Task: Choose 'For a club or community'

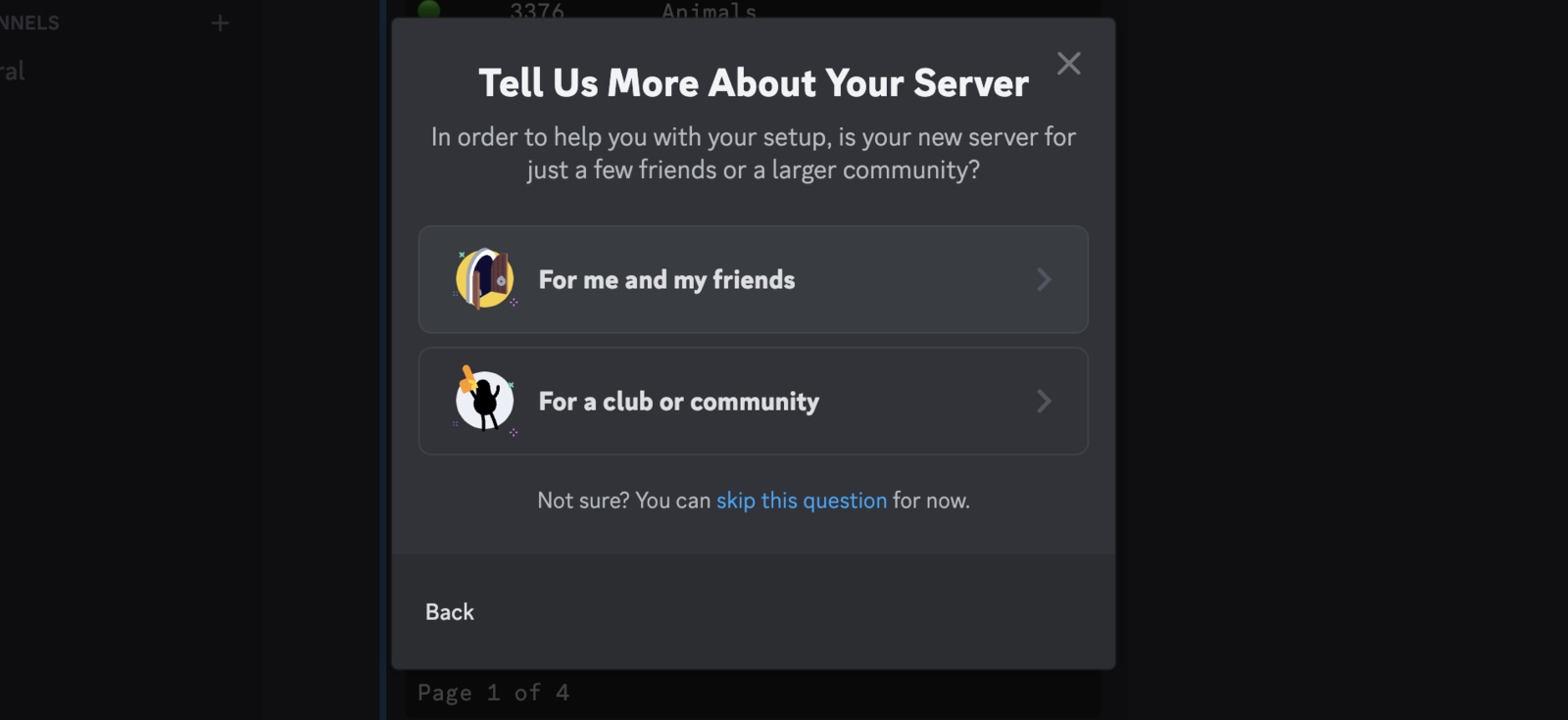Action: (753, 401)
